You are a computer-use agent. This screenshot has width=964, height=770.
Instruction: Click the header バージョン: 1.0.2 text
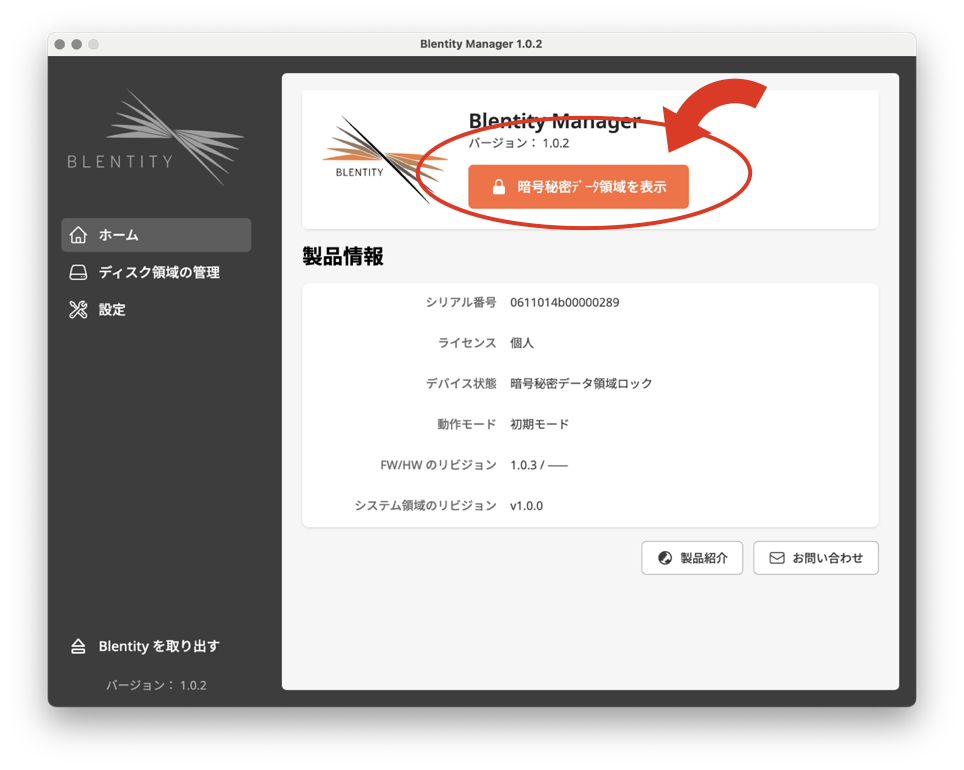(x=519, y=143)
